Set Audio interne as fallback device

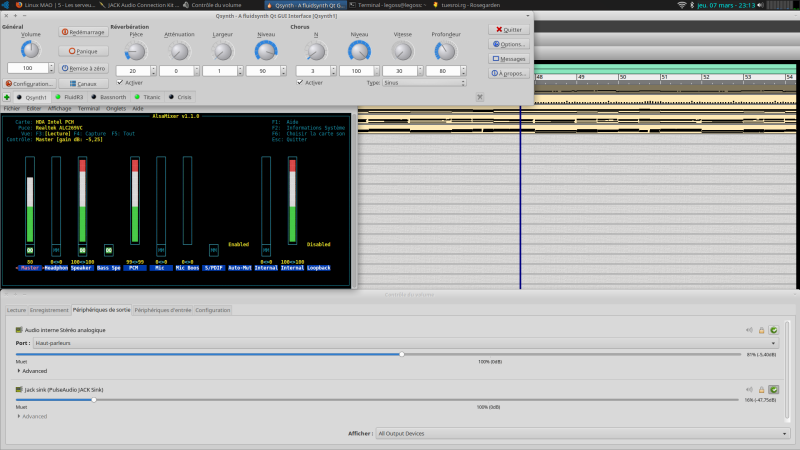(773, 329)
